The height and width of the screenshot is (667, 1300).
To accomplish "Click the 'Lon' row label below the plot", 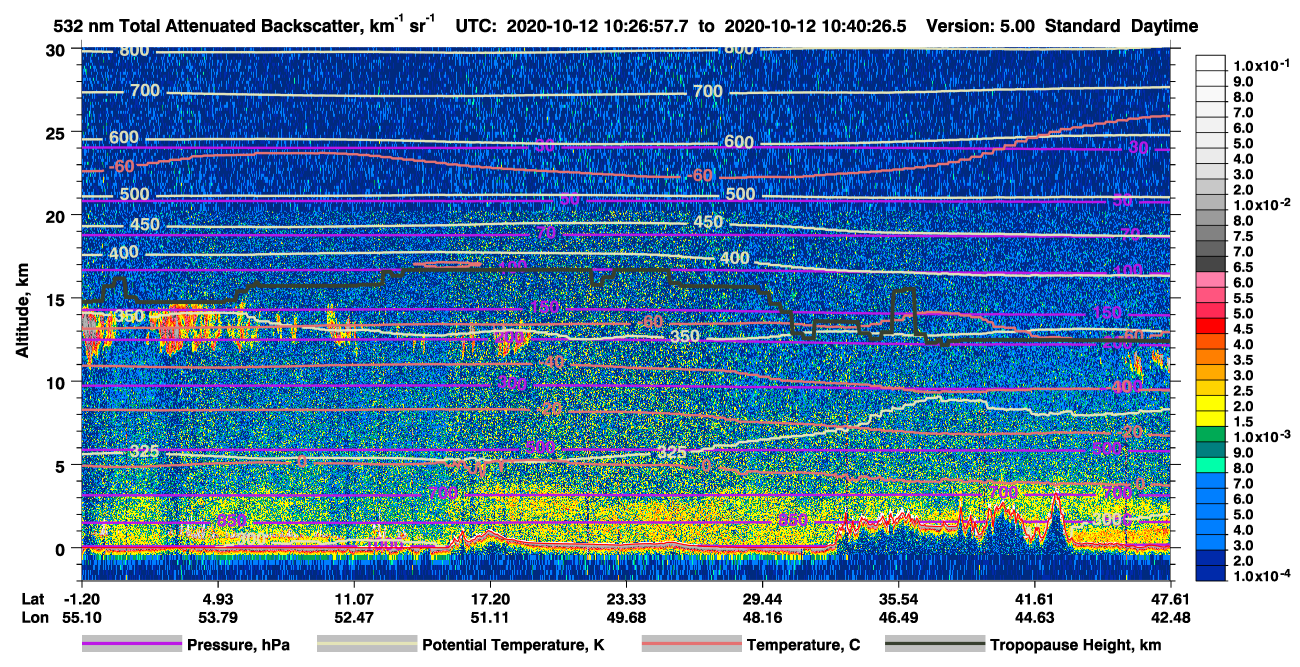I will tap(34, 618).
